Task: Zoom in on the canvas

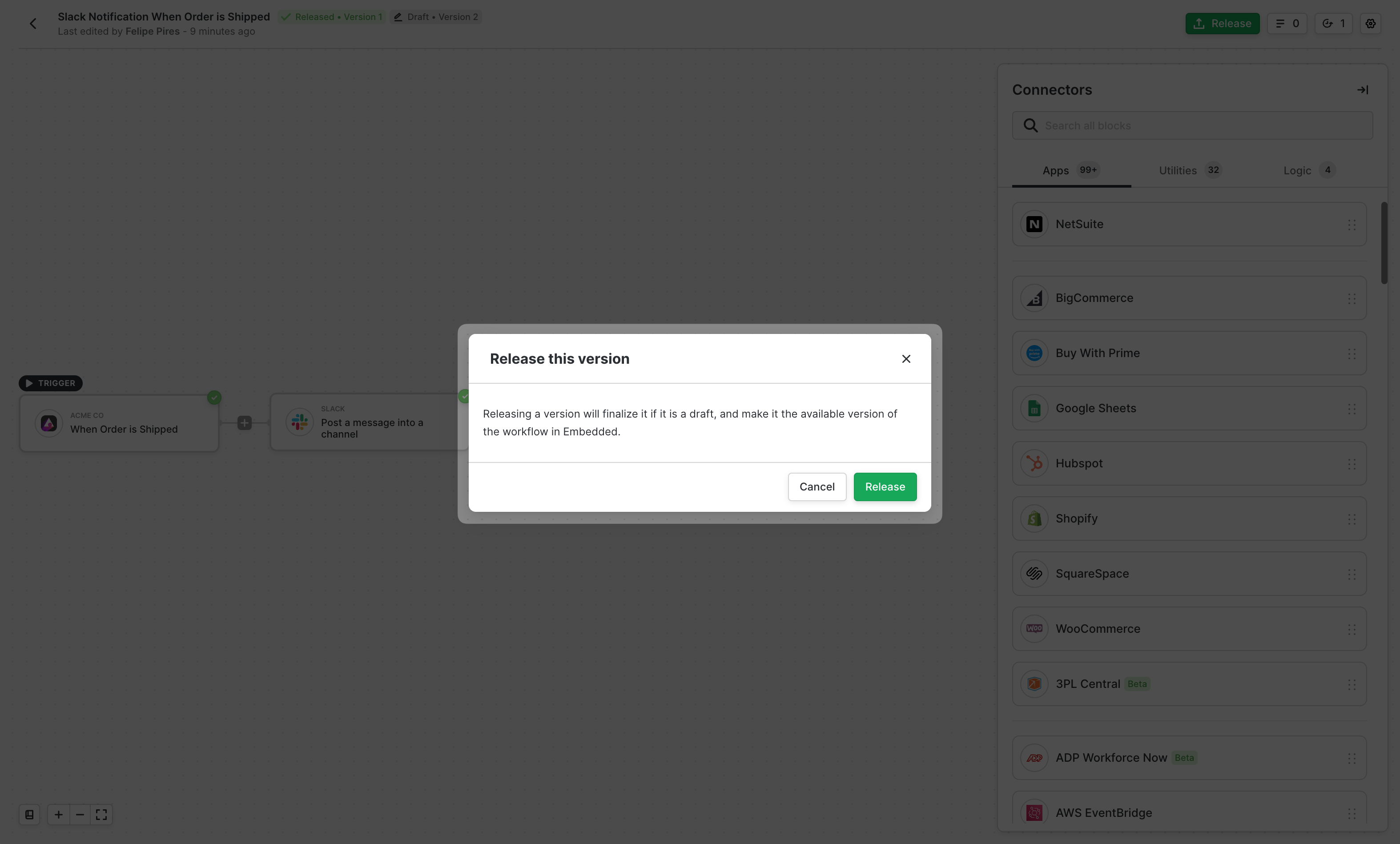Action: click(x=59, y=815)
